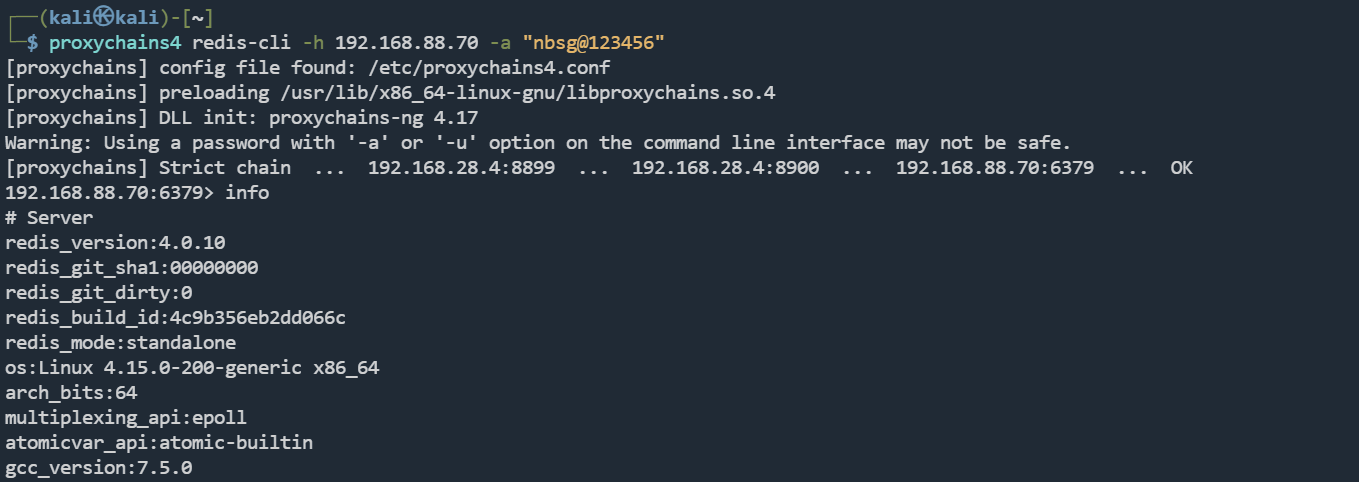Click the redis_mode:standalone line
The image size is (1359, 482).
pyautogui.click(x=120, y=343)
